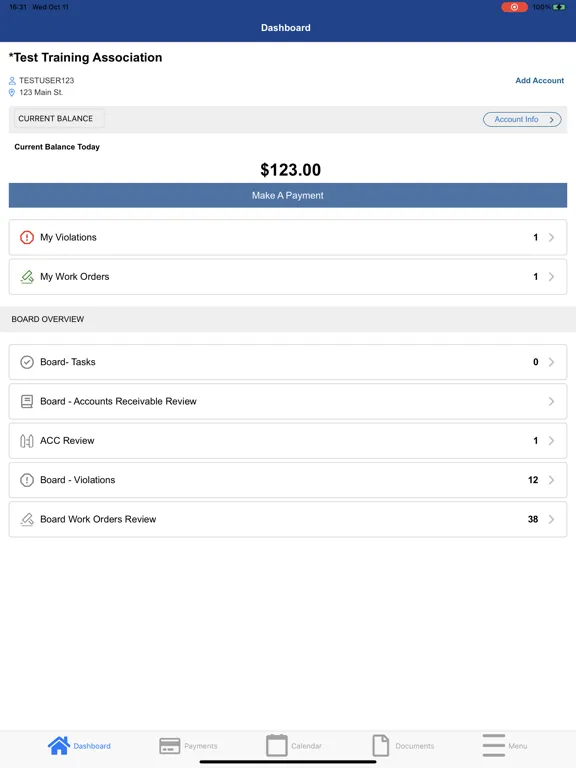Tap the Dashboard home icon in bottom bar
Image resolution: width=576 pixels, height=768 pixels.
coord(59,745)
